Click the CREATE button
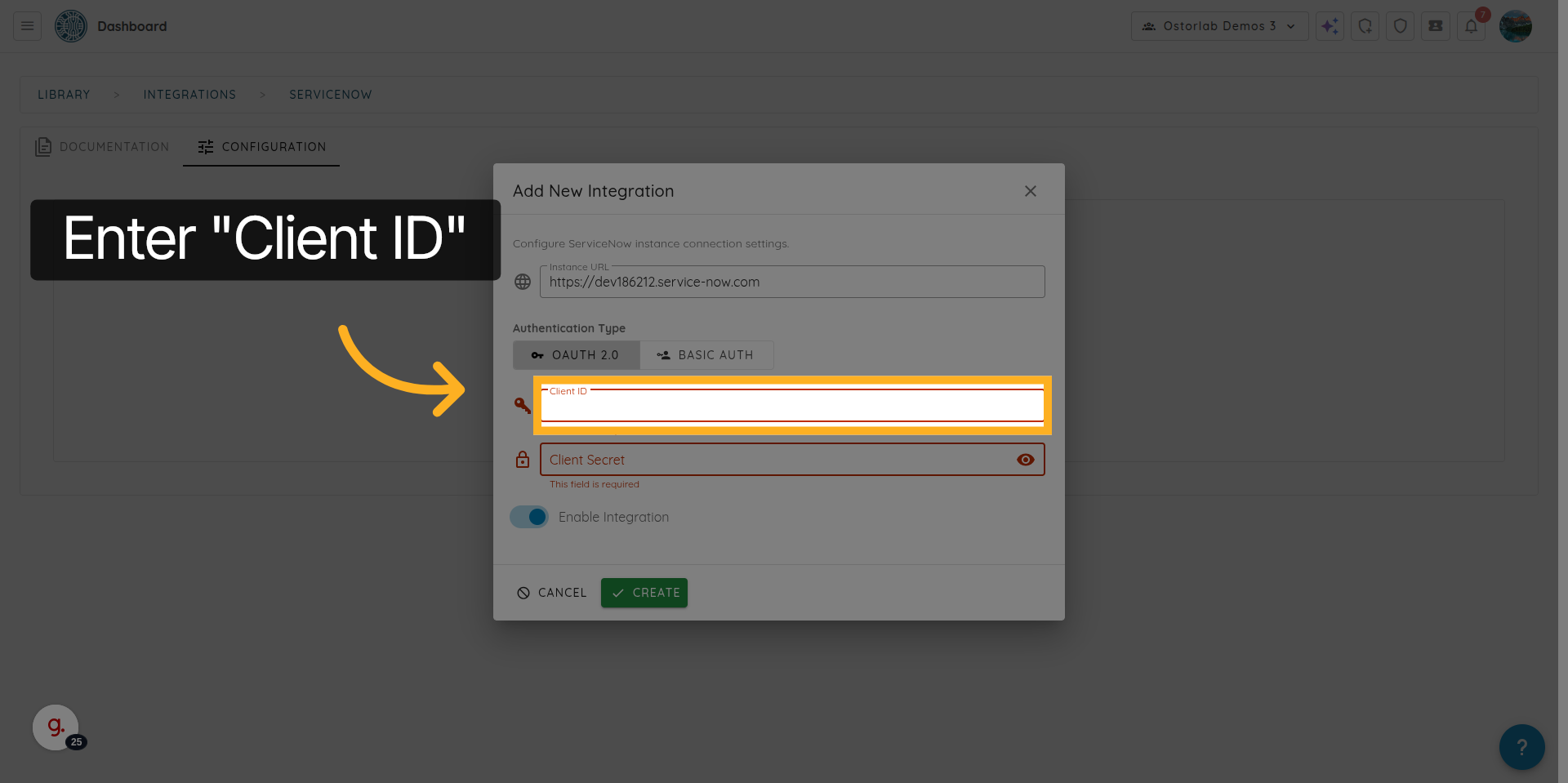 644,592
